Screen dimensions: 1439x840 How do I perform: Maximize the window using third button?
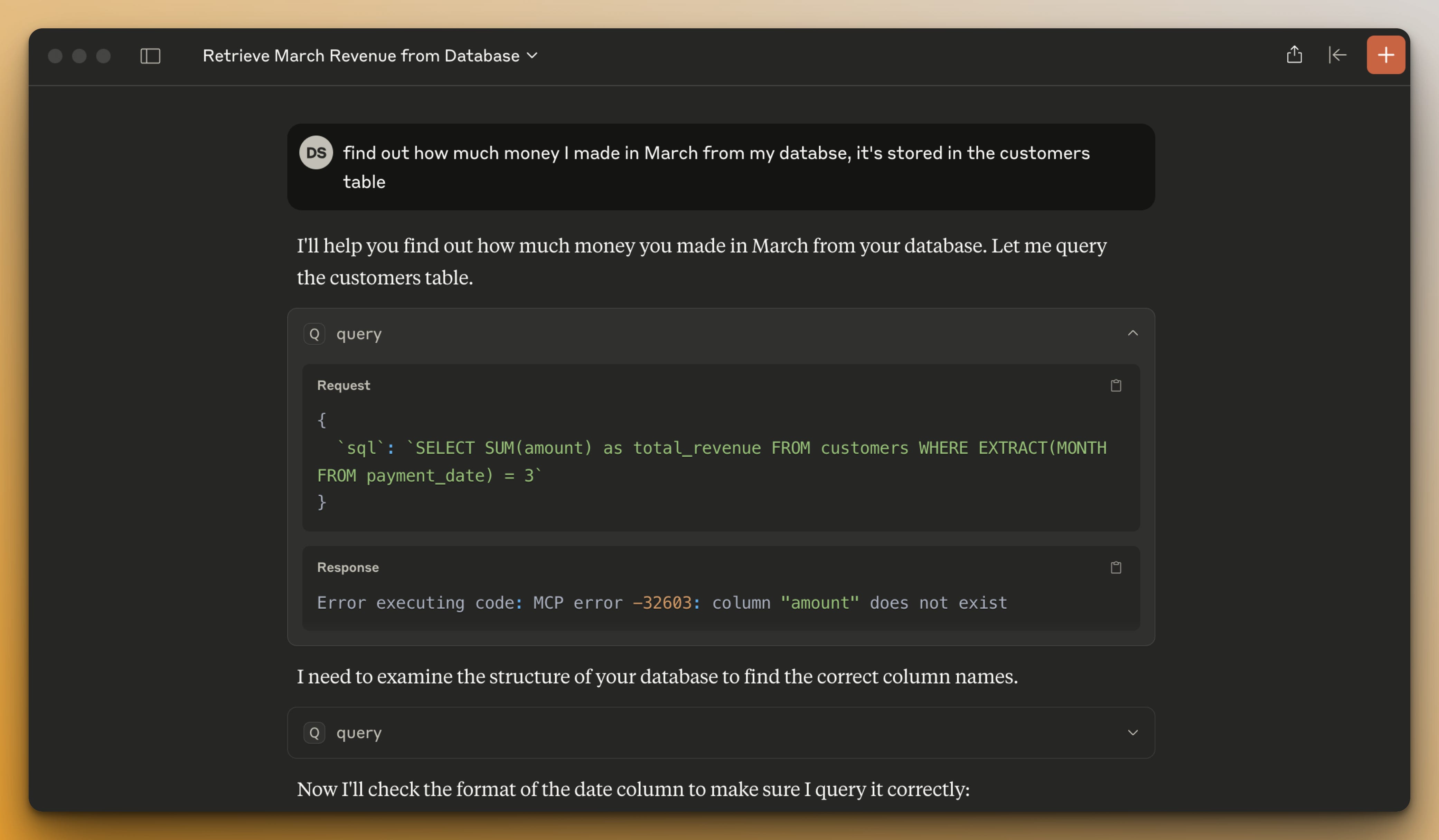[x=103, y=56]
